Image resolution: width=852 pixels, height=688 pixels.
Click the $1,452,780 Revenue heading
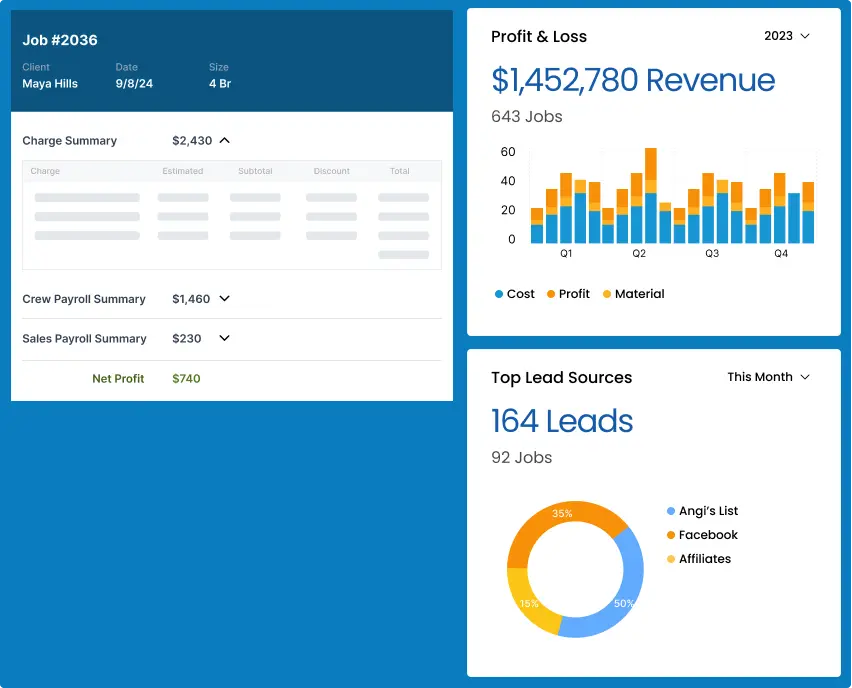pyautogui.click(x=633, y=80)
